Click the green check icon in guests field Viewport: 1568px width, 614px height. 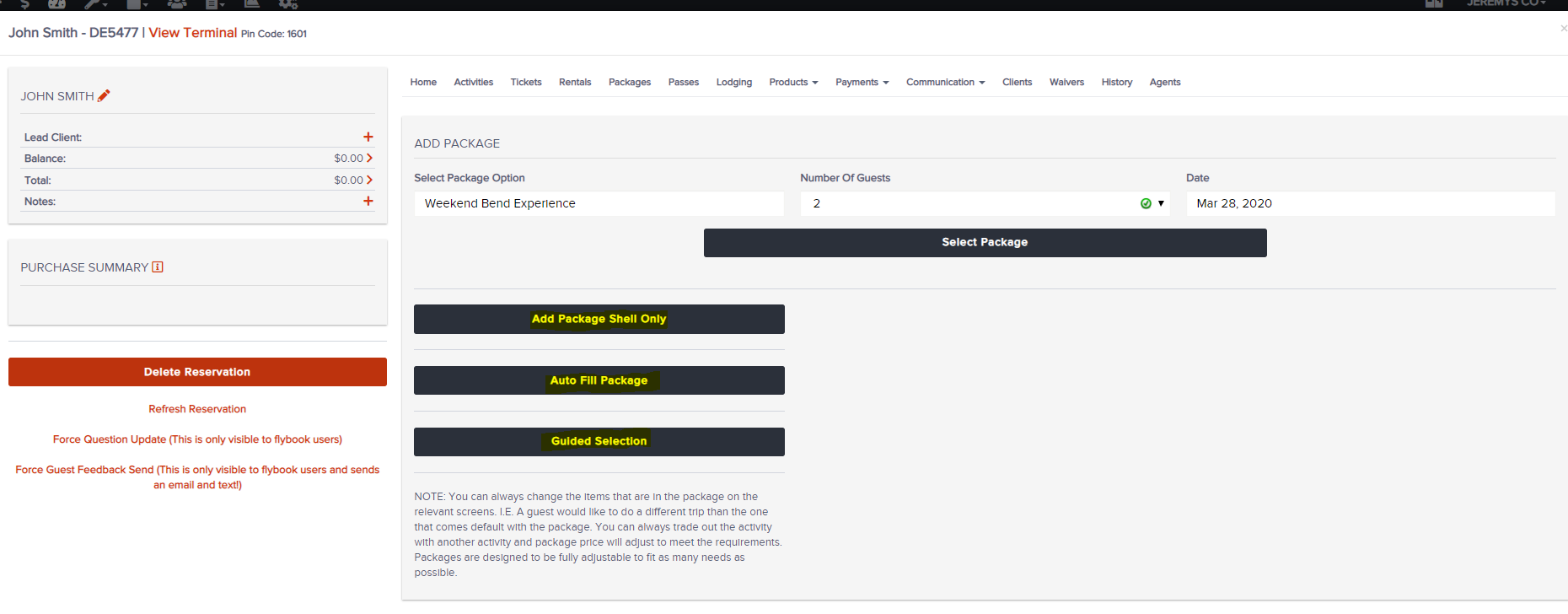[1146, 203]
